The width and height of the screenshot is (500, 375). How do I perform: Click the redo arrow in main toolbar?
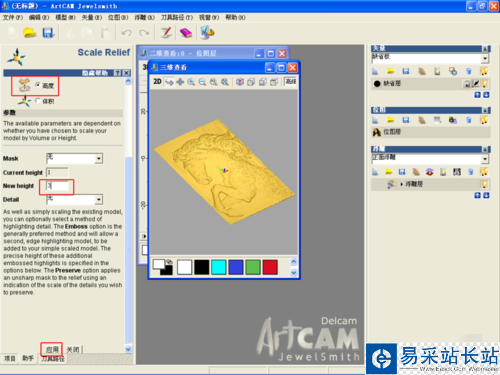pyautogui.click(x=144, y=33)
